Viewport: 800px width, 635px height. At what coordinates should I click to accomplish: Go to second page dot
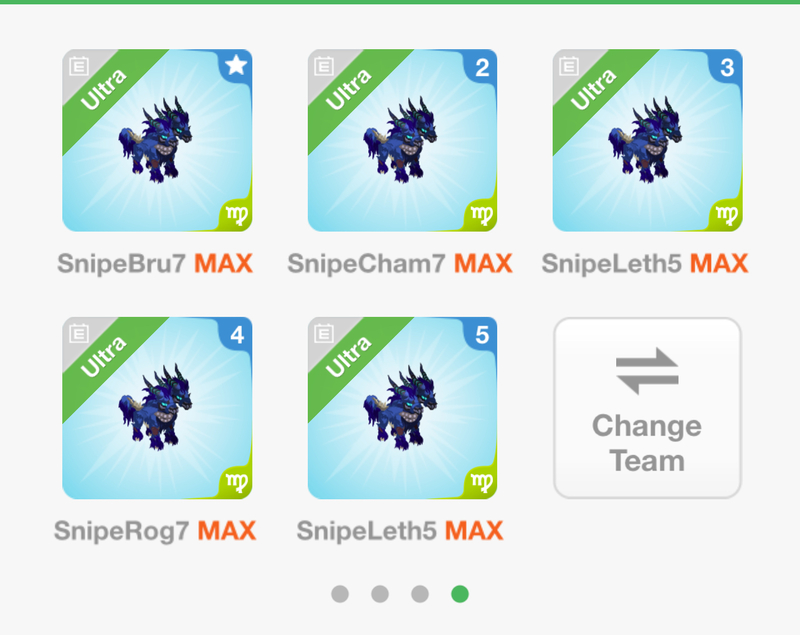pos(380,594)
